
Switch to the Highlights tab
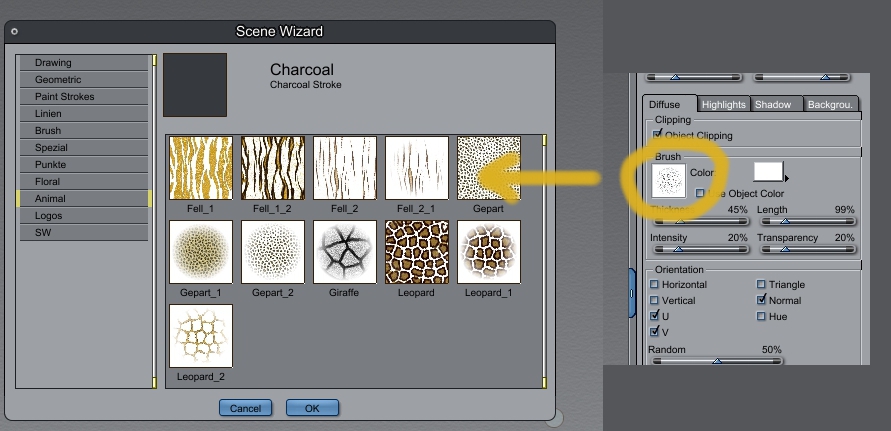723,104
